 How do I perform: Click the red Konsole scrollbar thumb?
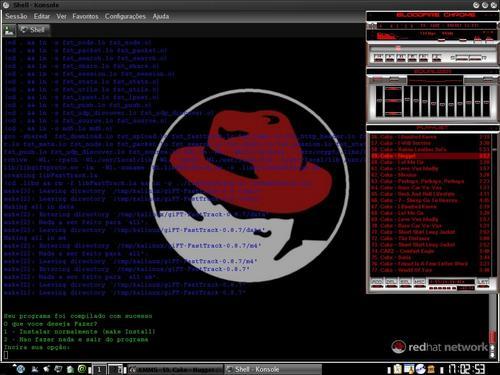tap(492, 337)
